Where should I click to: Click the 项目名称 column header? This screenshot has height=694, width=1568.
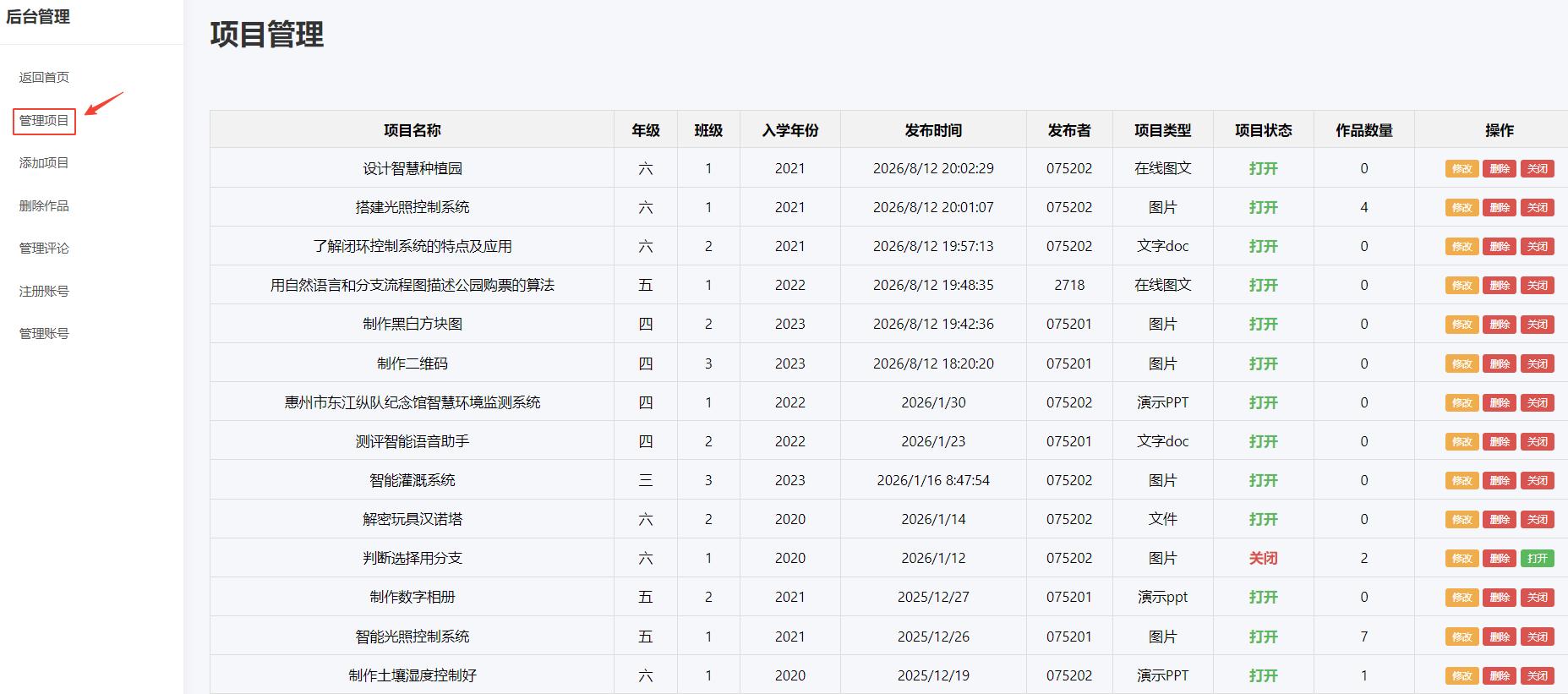(x=412, y=130)
